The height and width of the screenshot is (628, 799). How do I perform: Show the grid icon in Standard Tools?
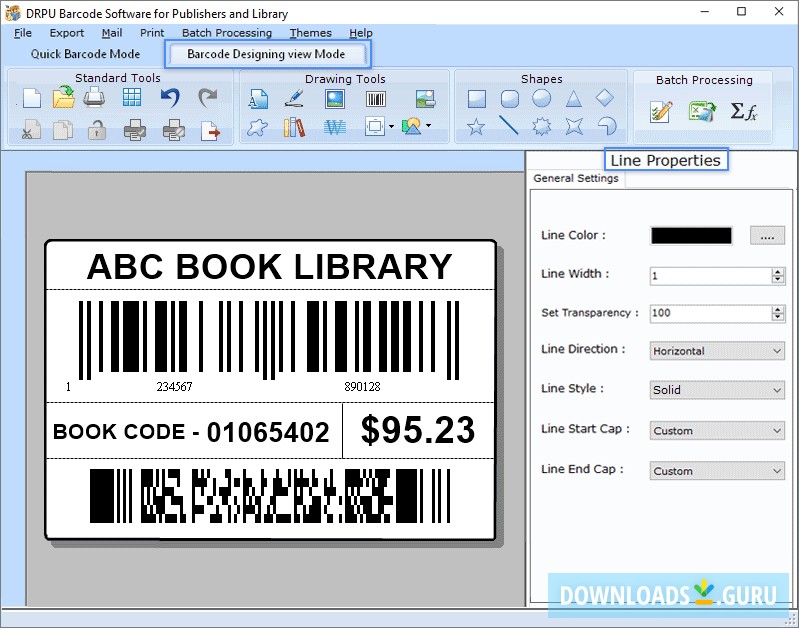point(132,97)
